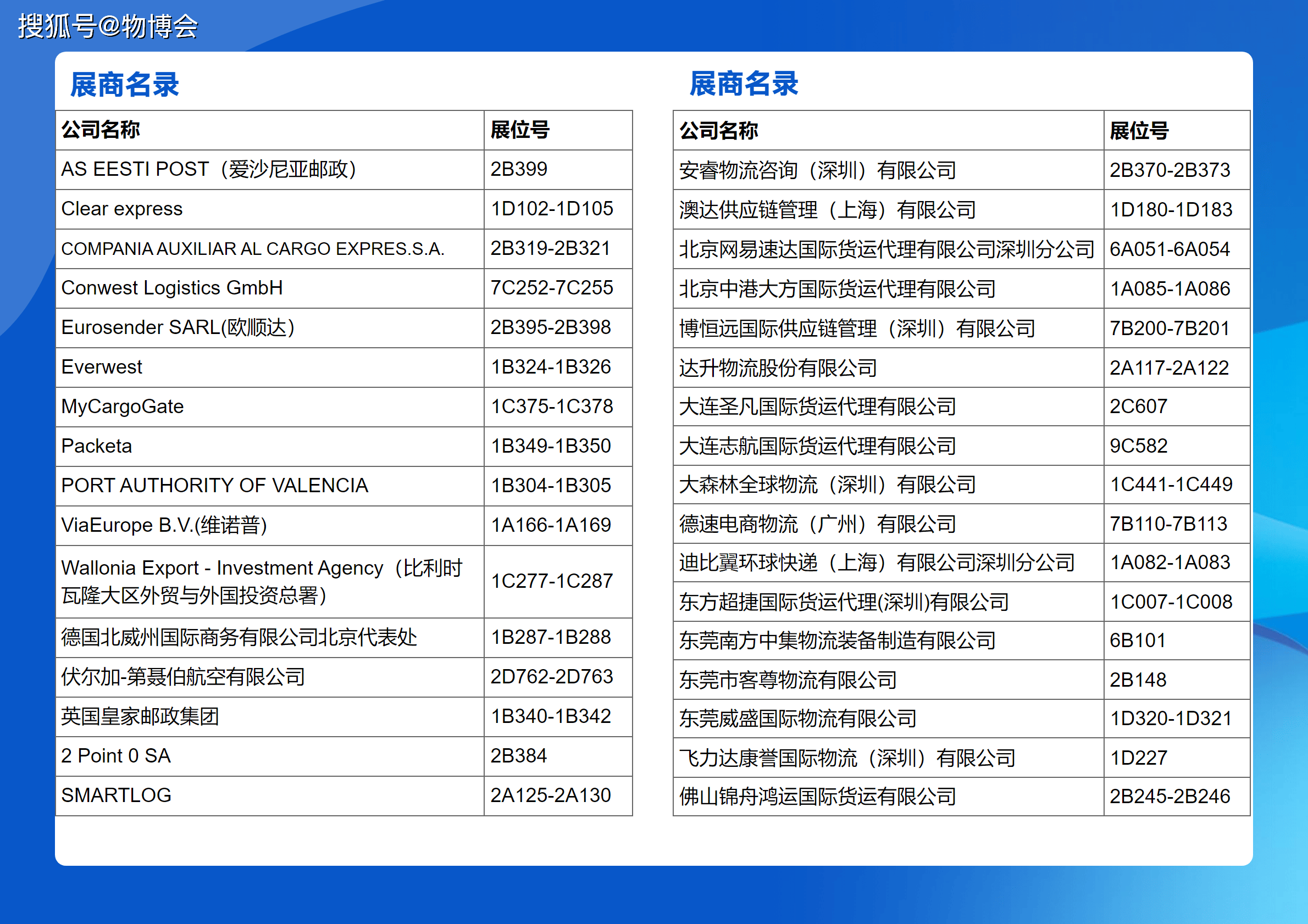Screen dimensions: 1308x924
Task: Click PORT AUTHORITY OF VALENCIA
Action: (215, 486)
